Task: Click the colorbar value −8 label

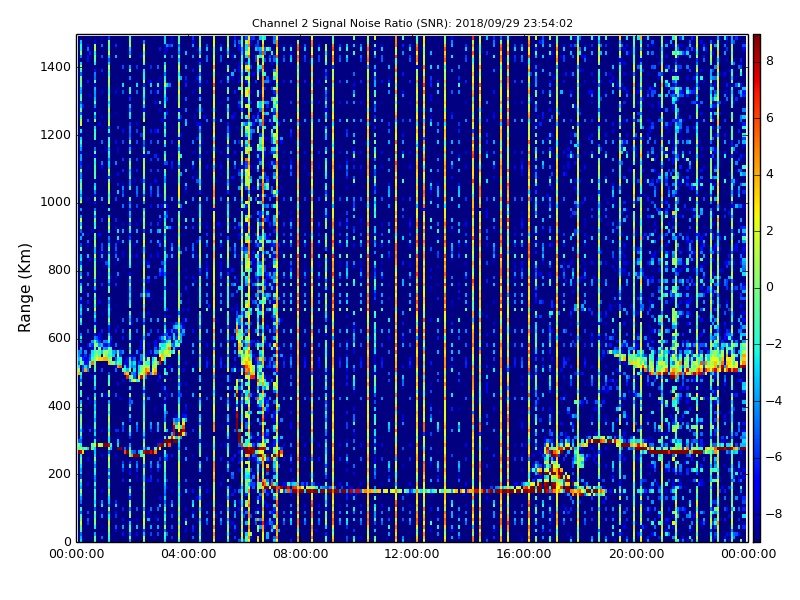Action: (x=774, y=514)
